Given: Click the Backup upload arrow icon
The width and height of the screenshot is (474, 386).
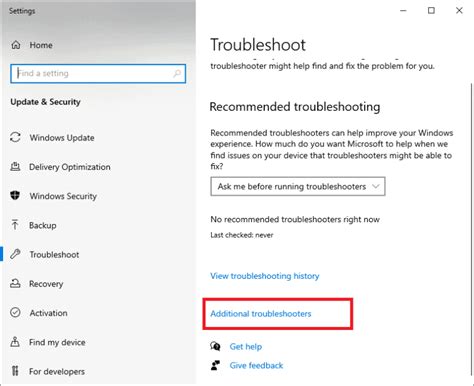Looking at the screenshot, I should coord(15,225).
